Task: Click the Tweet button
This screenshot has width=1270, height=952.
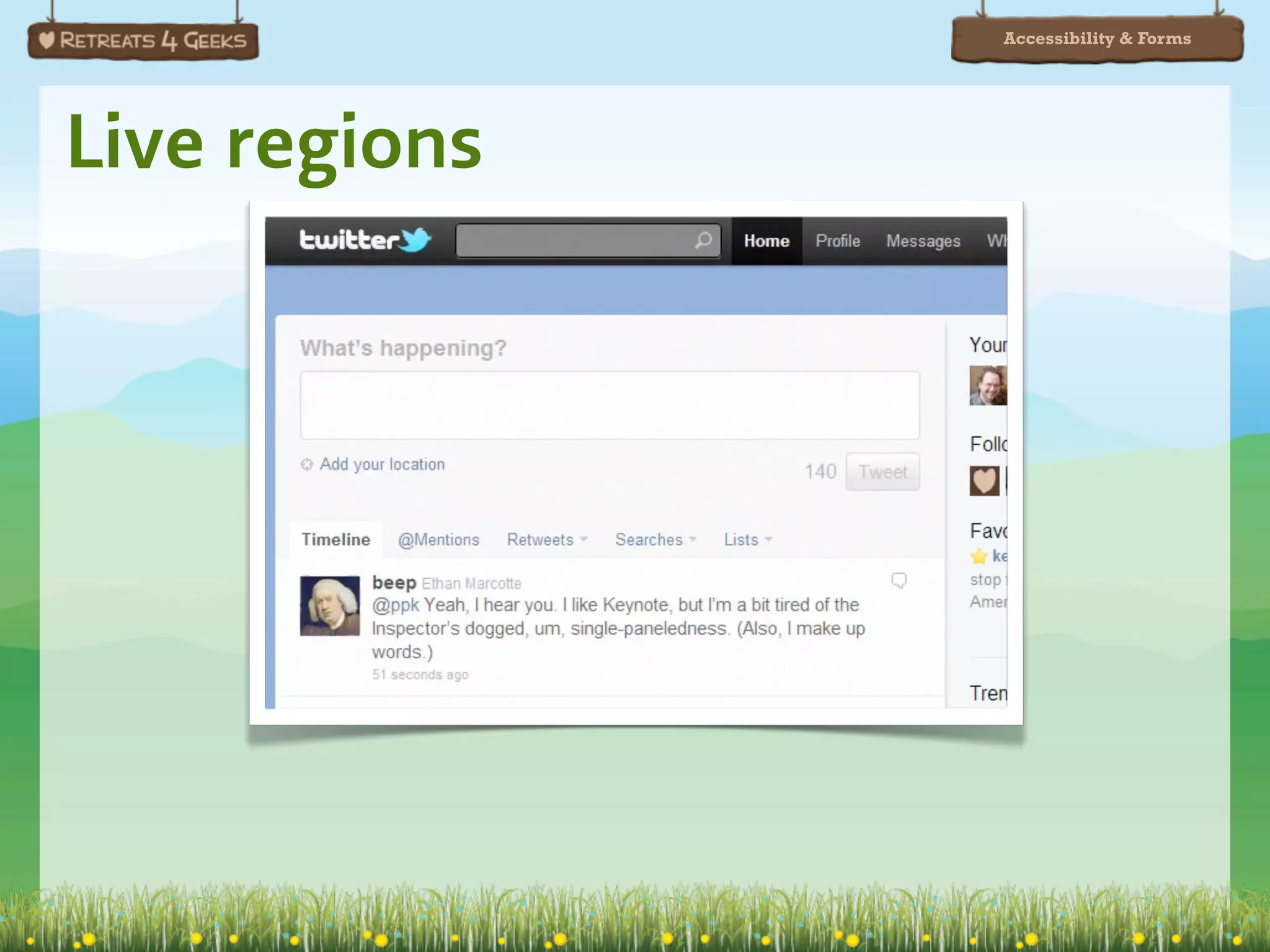Action: (x=883, y=472)
